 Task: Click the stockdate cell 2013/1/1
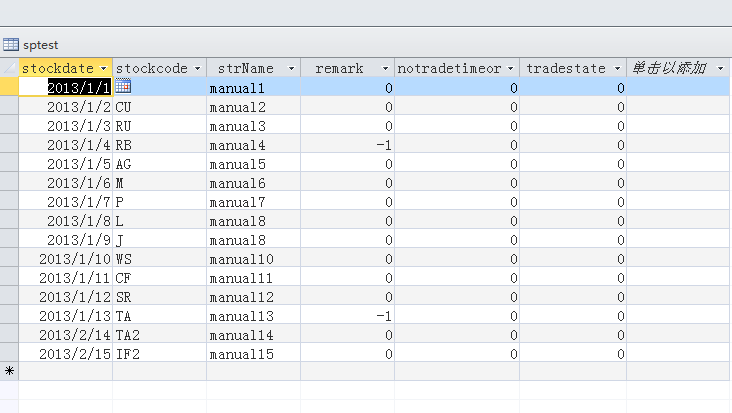point(78,88)
